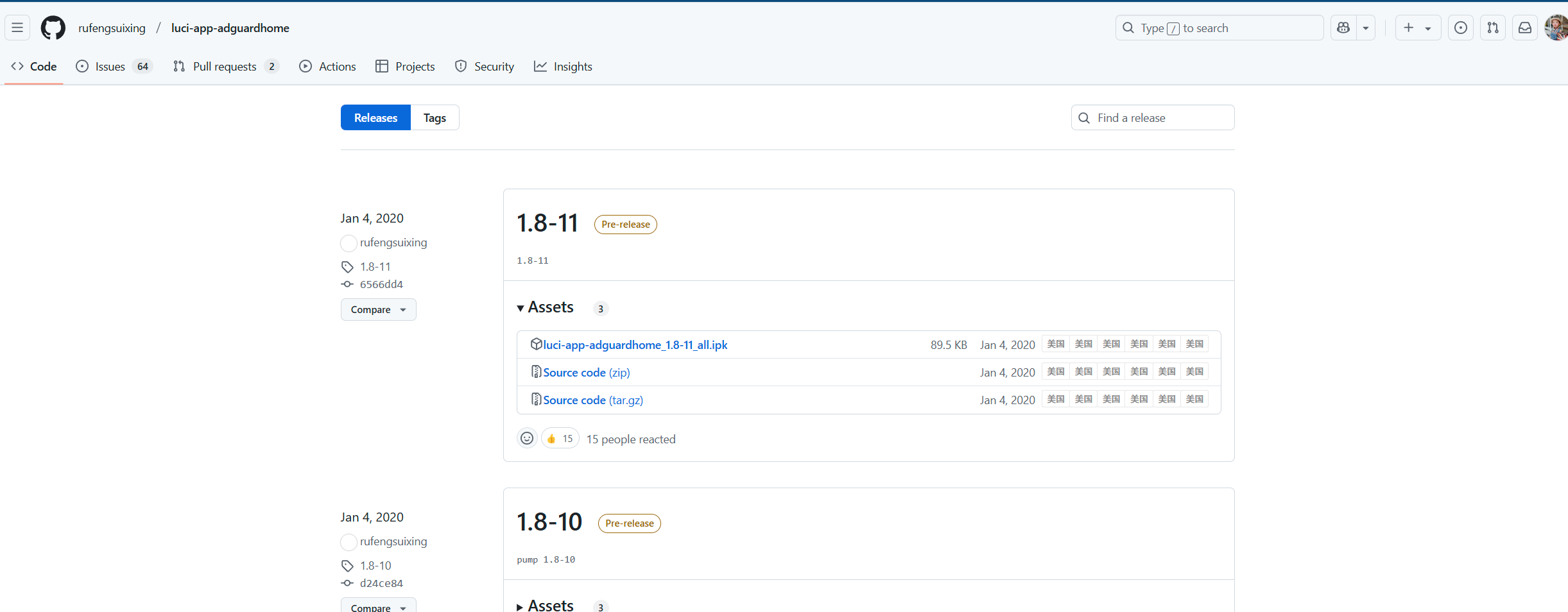Click the smiley add reaction icon

pyautogui.click(x=527, y=438)
